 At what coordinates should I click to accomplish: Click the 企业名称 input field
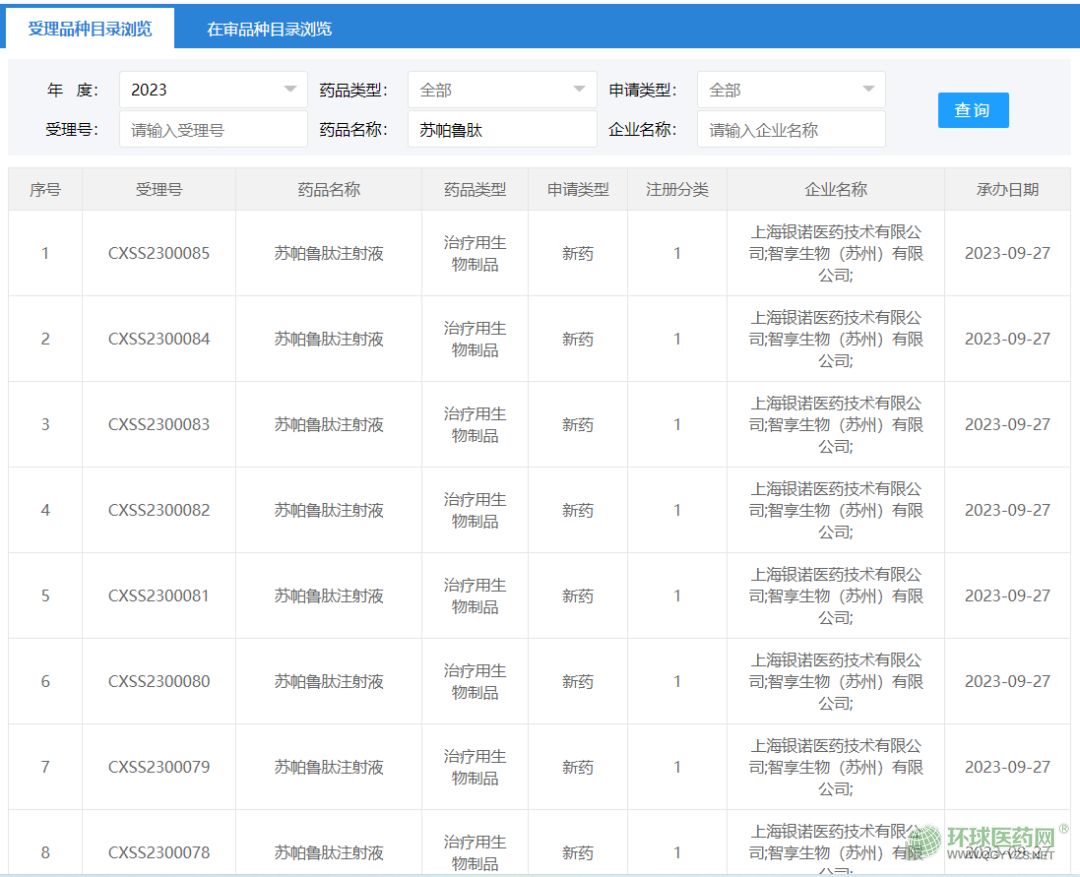[790, 130]
